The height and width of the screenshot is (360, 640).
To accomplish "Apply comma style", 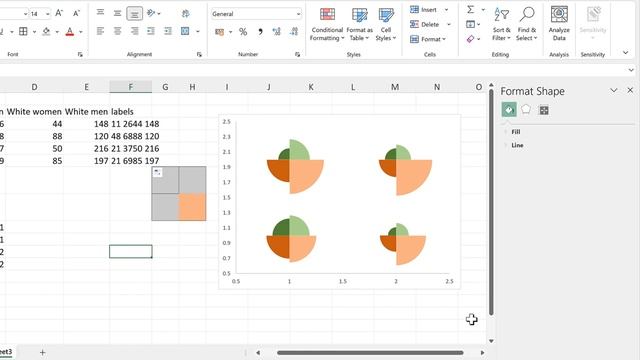I will click(x=260, y=32).
